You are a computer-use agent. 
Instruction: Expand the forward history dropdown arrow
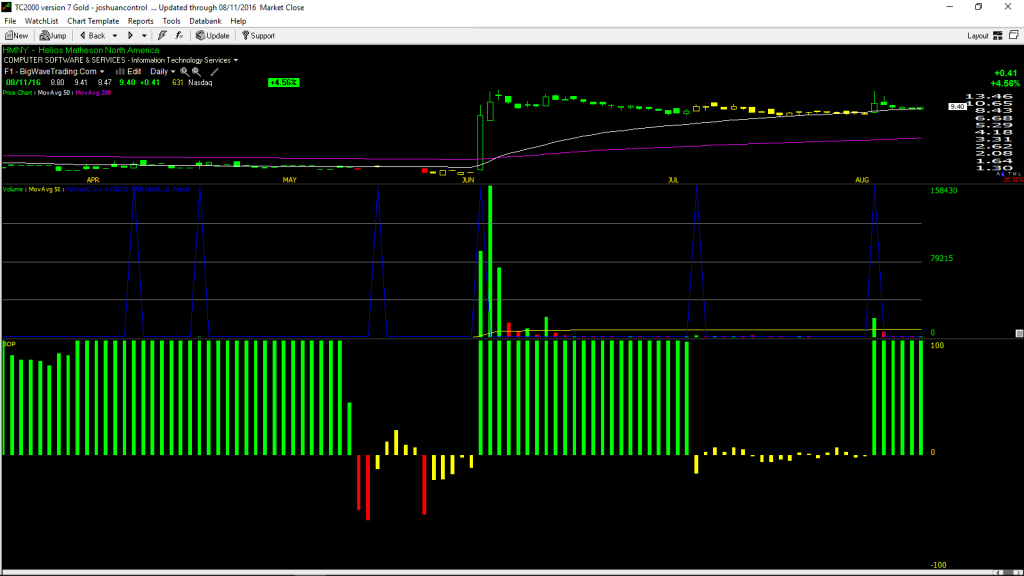click(144, 36)
